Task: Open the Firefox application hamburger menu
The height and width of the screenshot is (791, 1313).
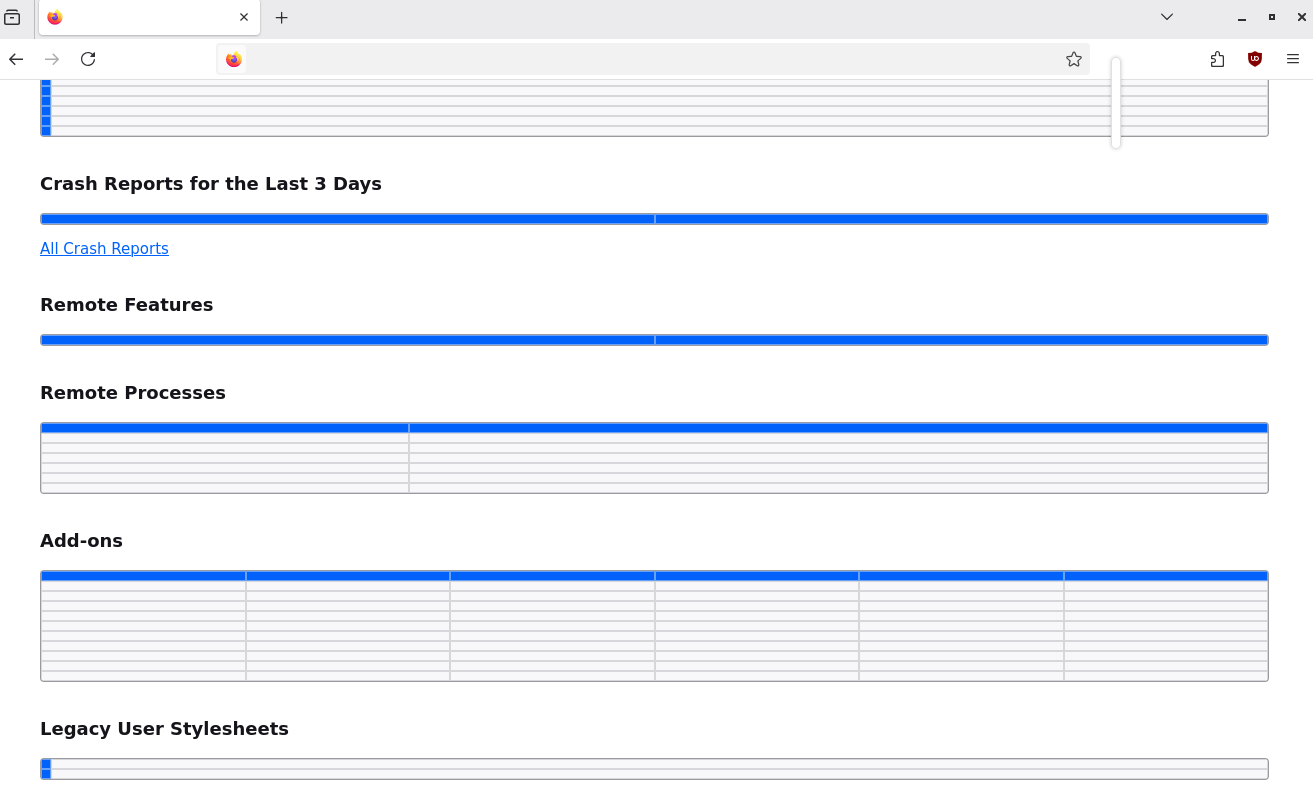Action: pyautogui.click(x=1293, y=59)
